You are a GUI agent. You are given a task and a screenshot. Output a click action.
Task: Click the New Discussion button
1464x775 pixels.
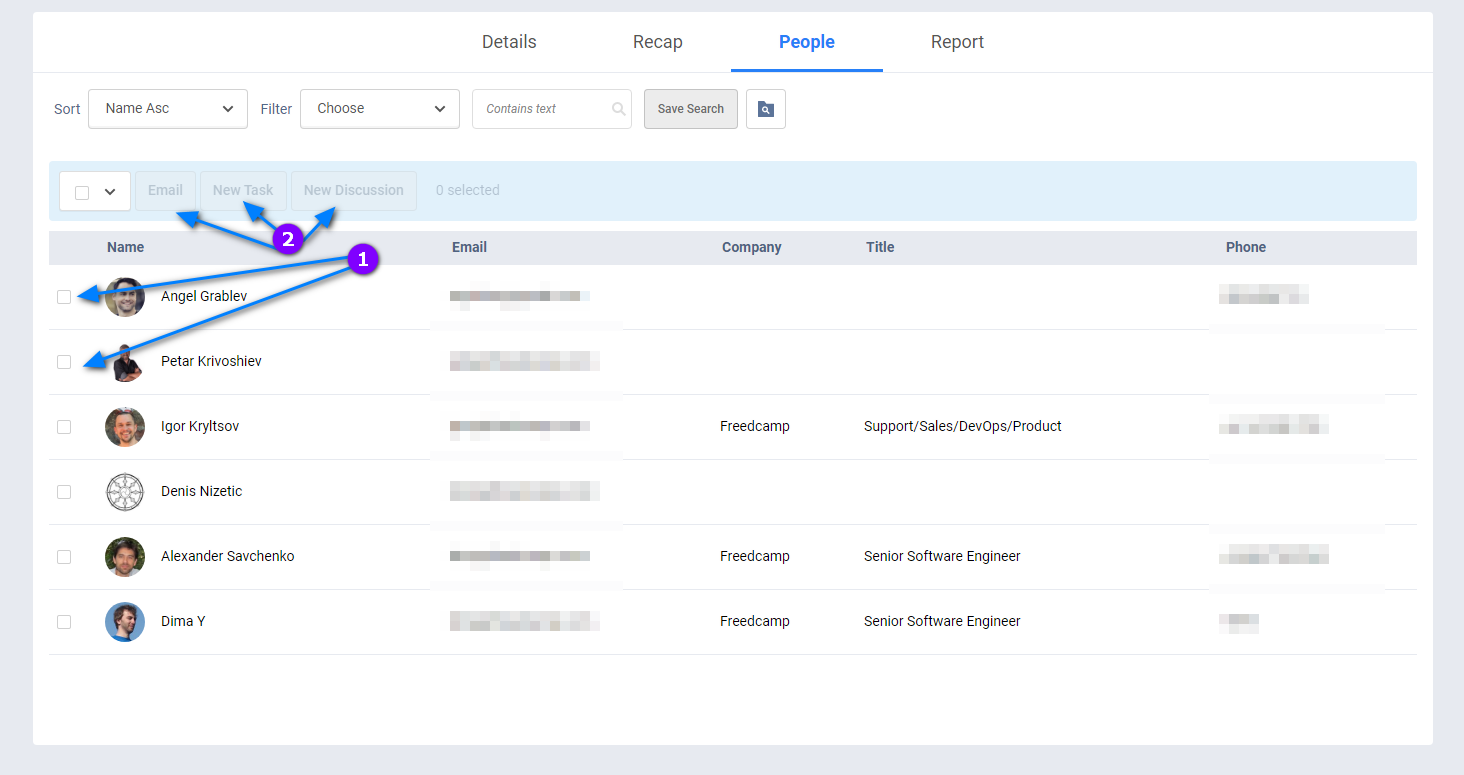pos(353,191)
